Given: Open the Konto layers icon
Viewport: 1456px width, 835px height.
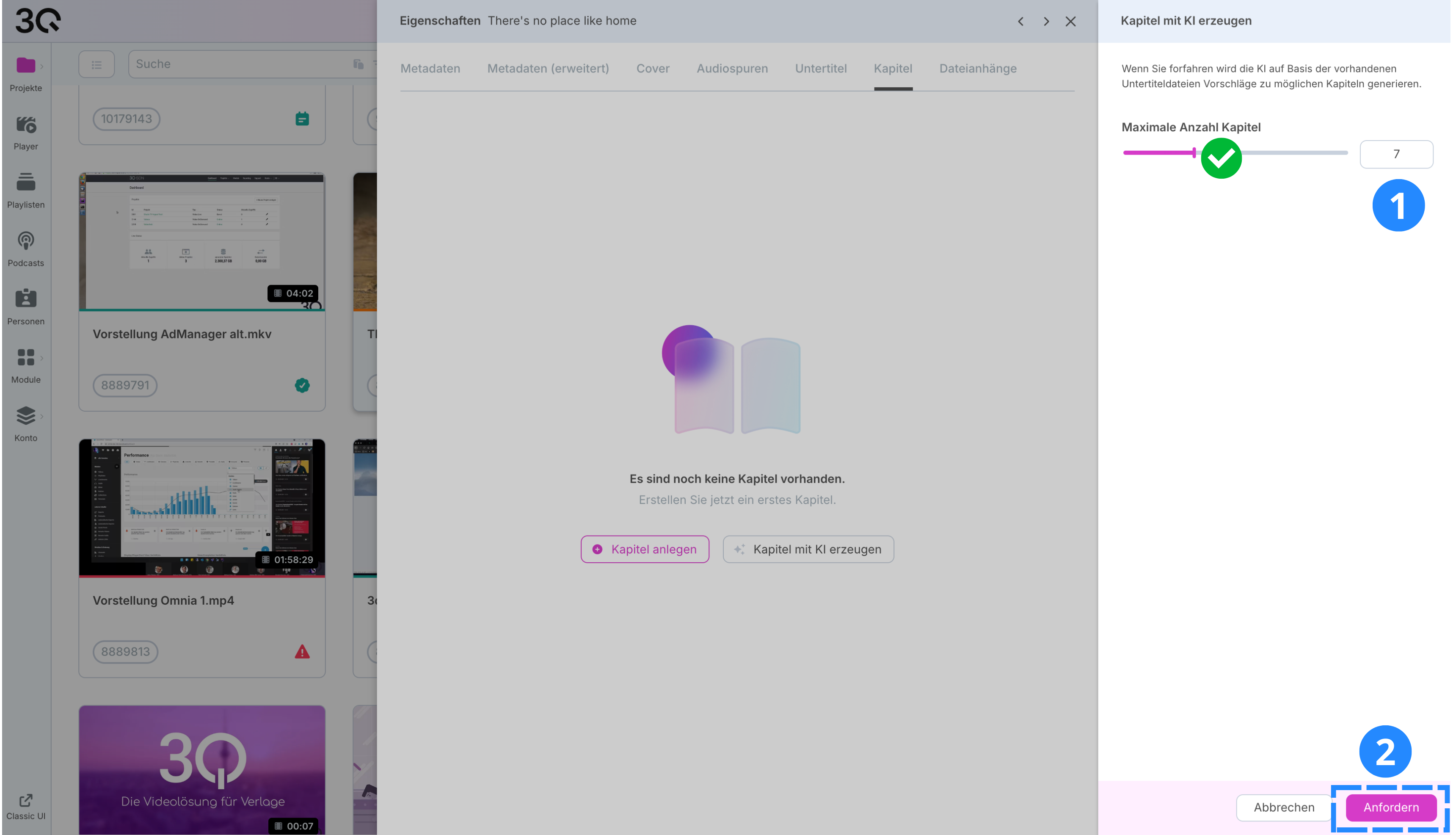Looking at the screenshot, I should [25, 415].
